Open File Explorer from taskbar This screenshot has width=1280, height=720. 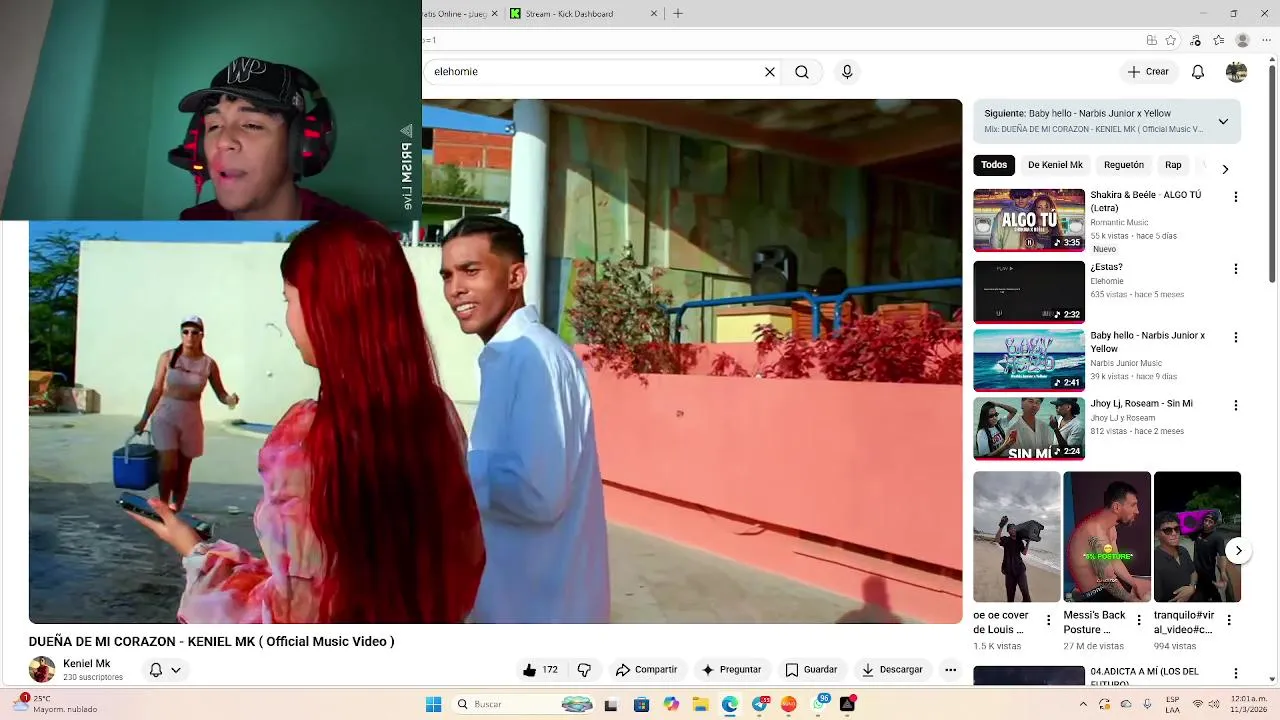point(700,704)
